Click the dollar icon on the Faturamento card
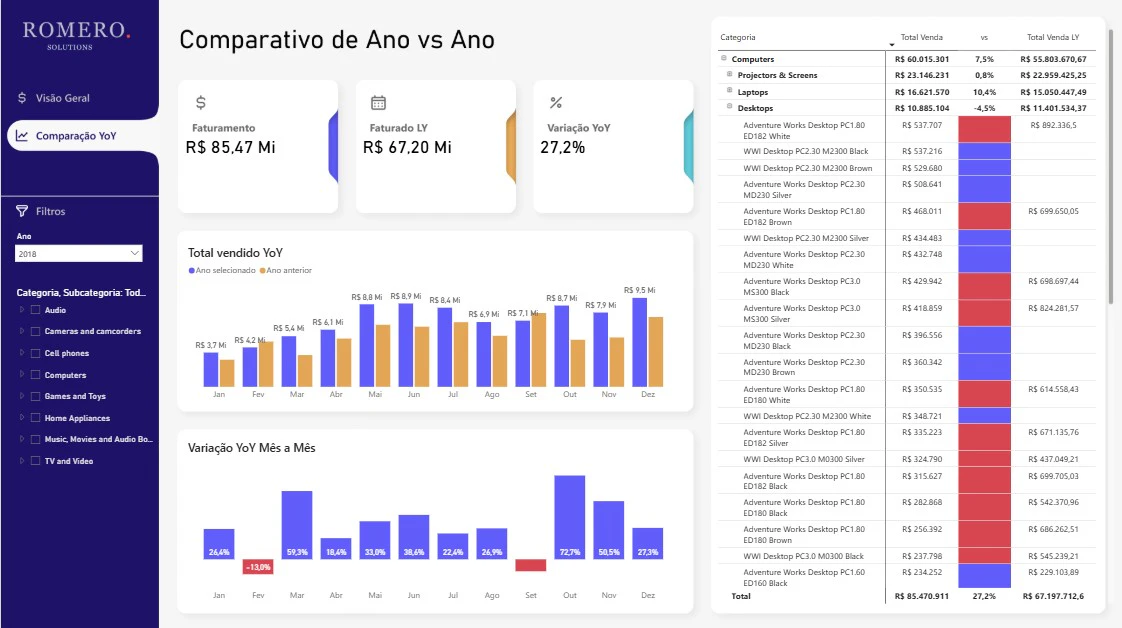Viewport: 1122px width, 628px height. 201,102
